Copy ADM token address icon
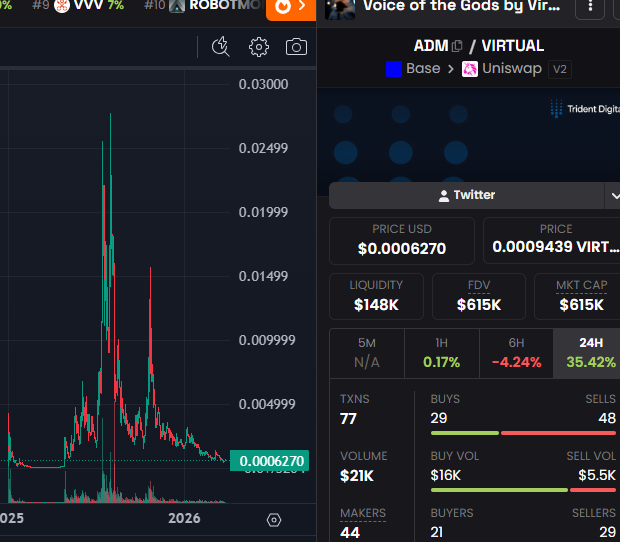Image resolution: width=620 pixels, height=542 pixels. coord(457,46)
